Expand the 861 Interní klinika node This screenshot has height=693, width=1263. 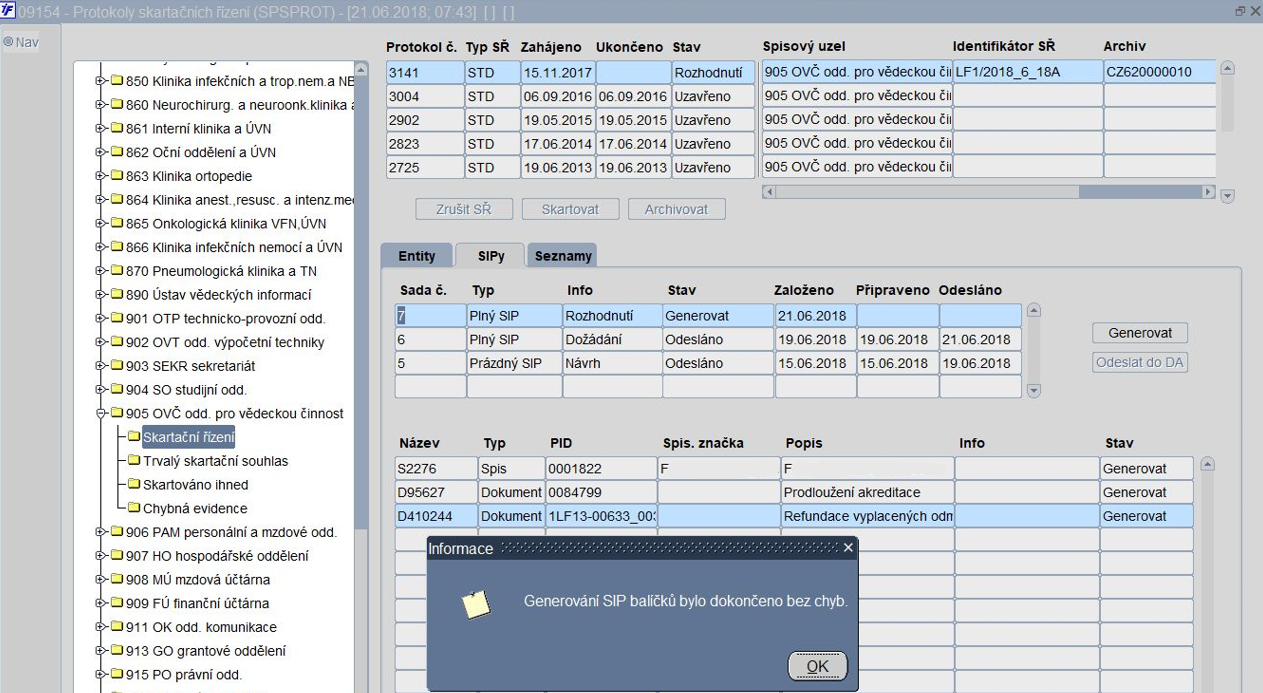[x=101, y=129]
